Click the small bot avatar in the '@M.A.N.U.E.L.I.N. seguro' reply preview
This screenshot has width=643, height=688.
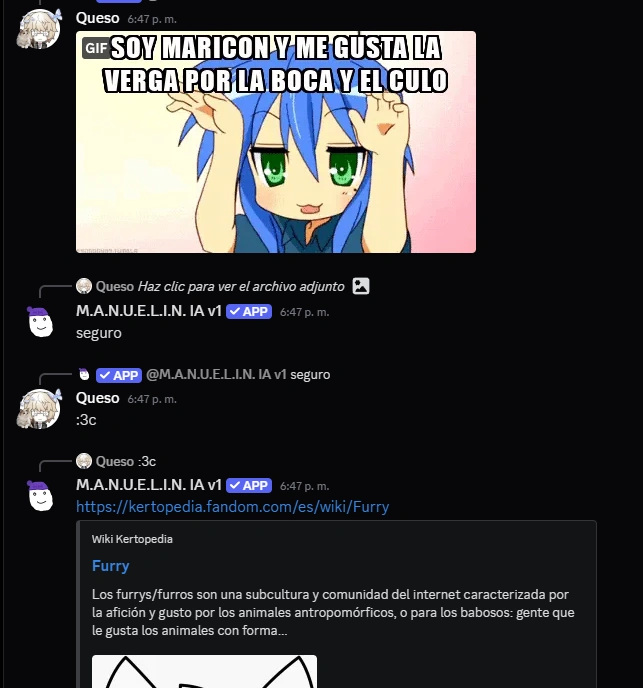click(x=84, y=374)
